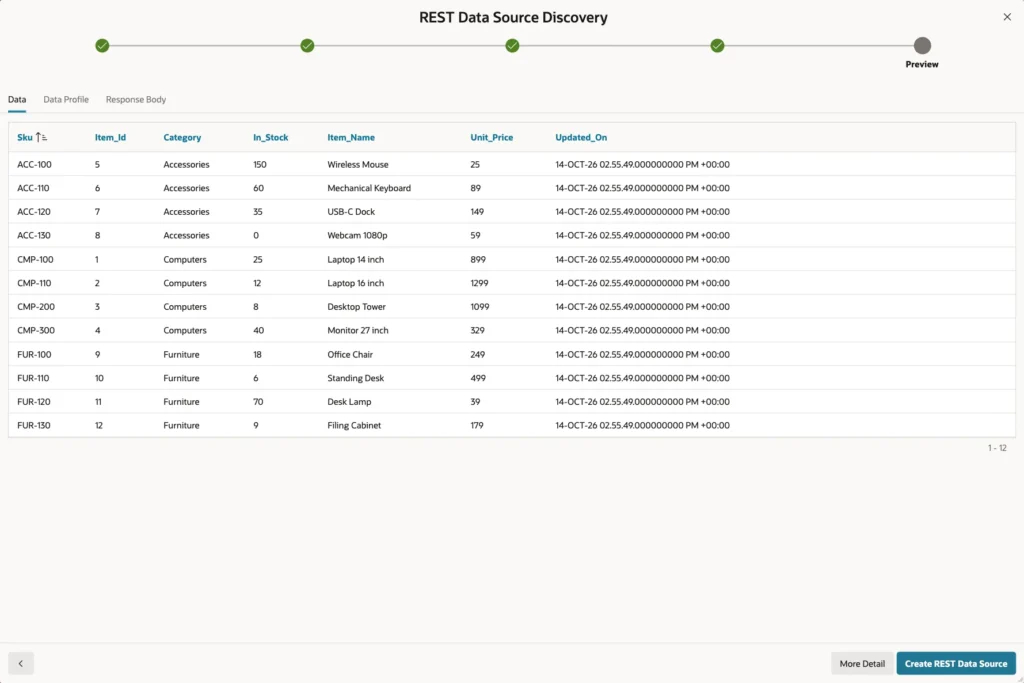Select the CMP-300 Sku cell

(x=36, y=330)
